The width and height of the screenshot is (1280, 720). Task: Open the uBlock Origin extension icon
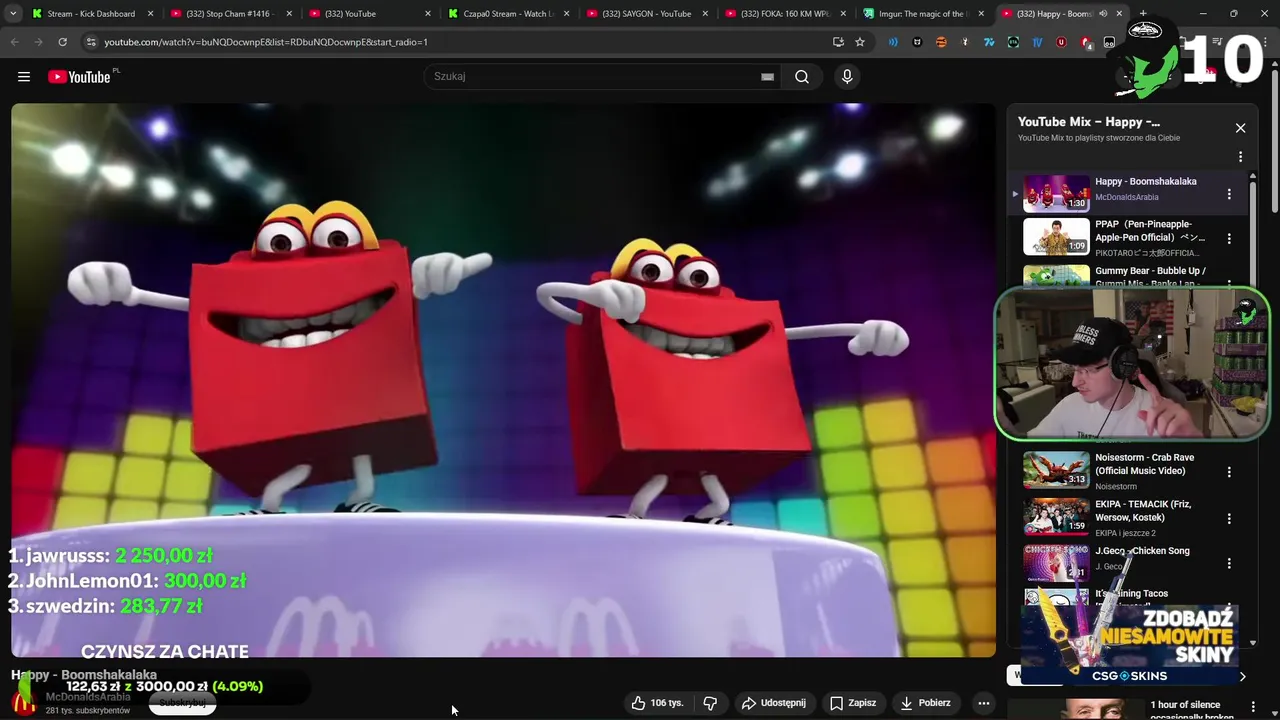click(1061, 42)
